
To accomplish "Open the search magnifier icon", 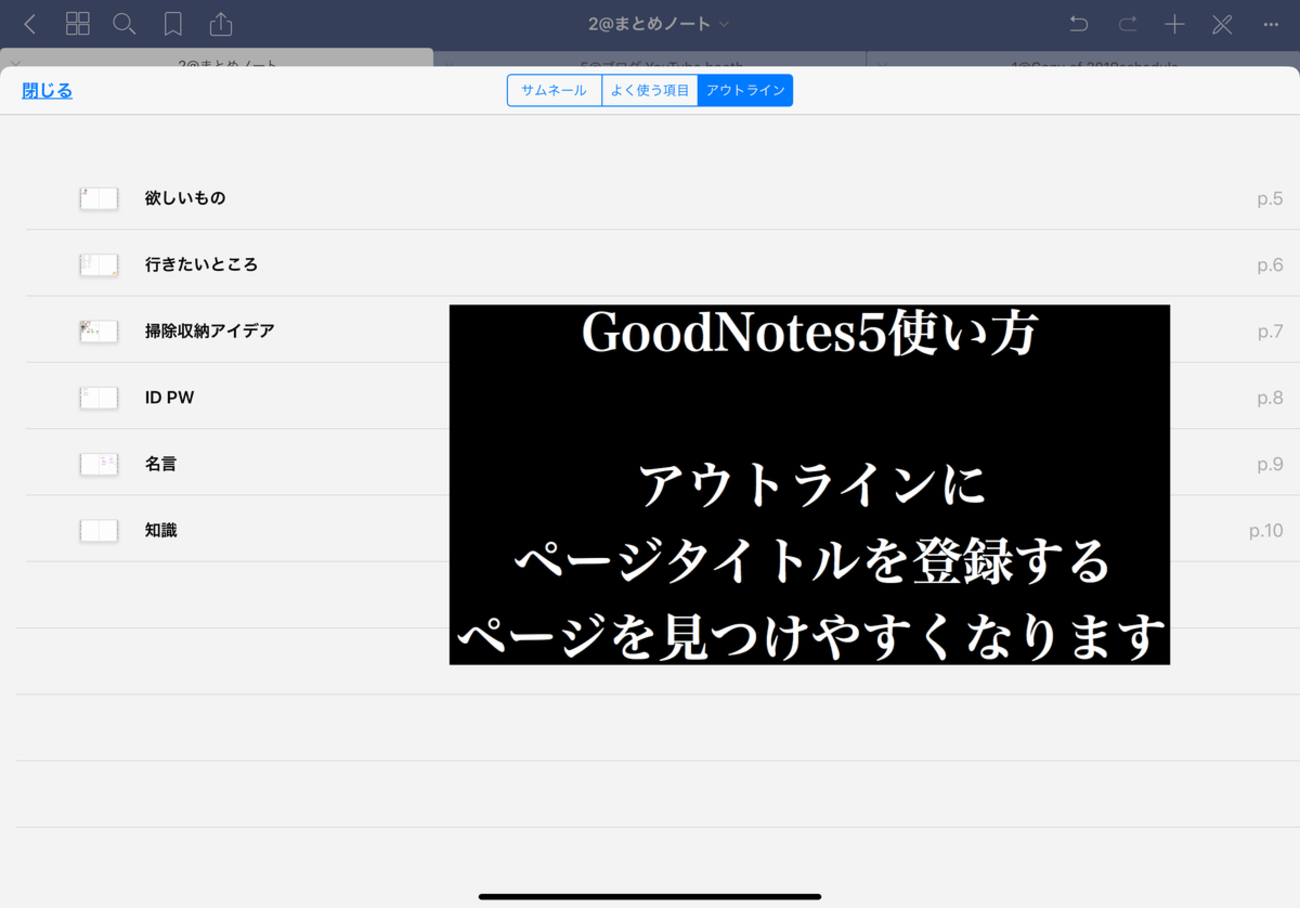I will (x=124, y=24).
